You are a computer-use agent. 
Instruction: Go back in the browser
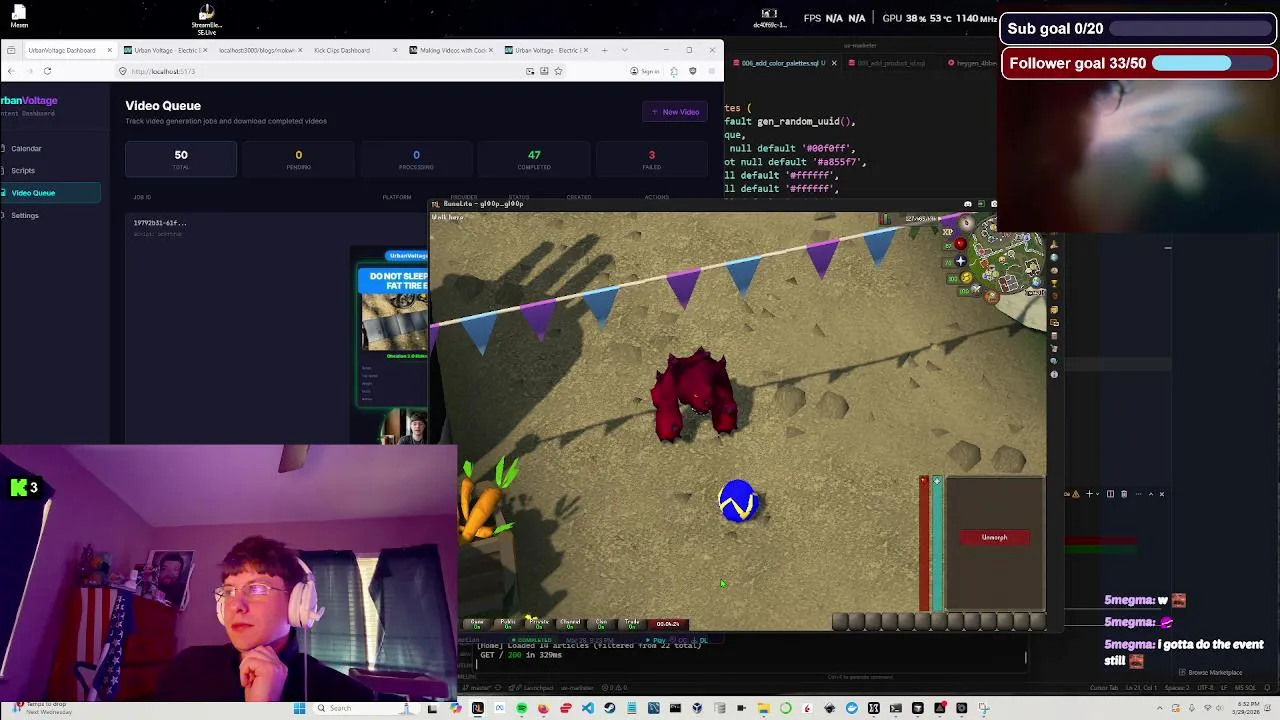[10, 71]
